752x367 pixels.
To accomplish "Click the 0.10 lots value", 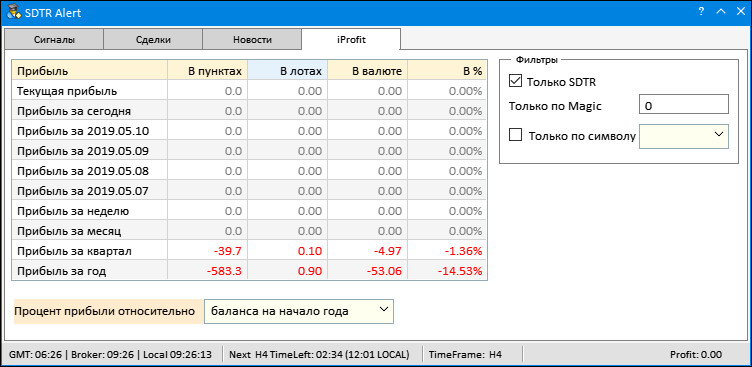I will [x=310, y=251].
